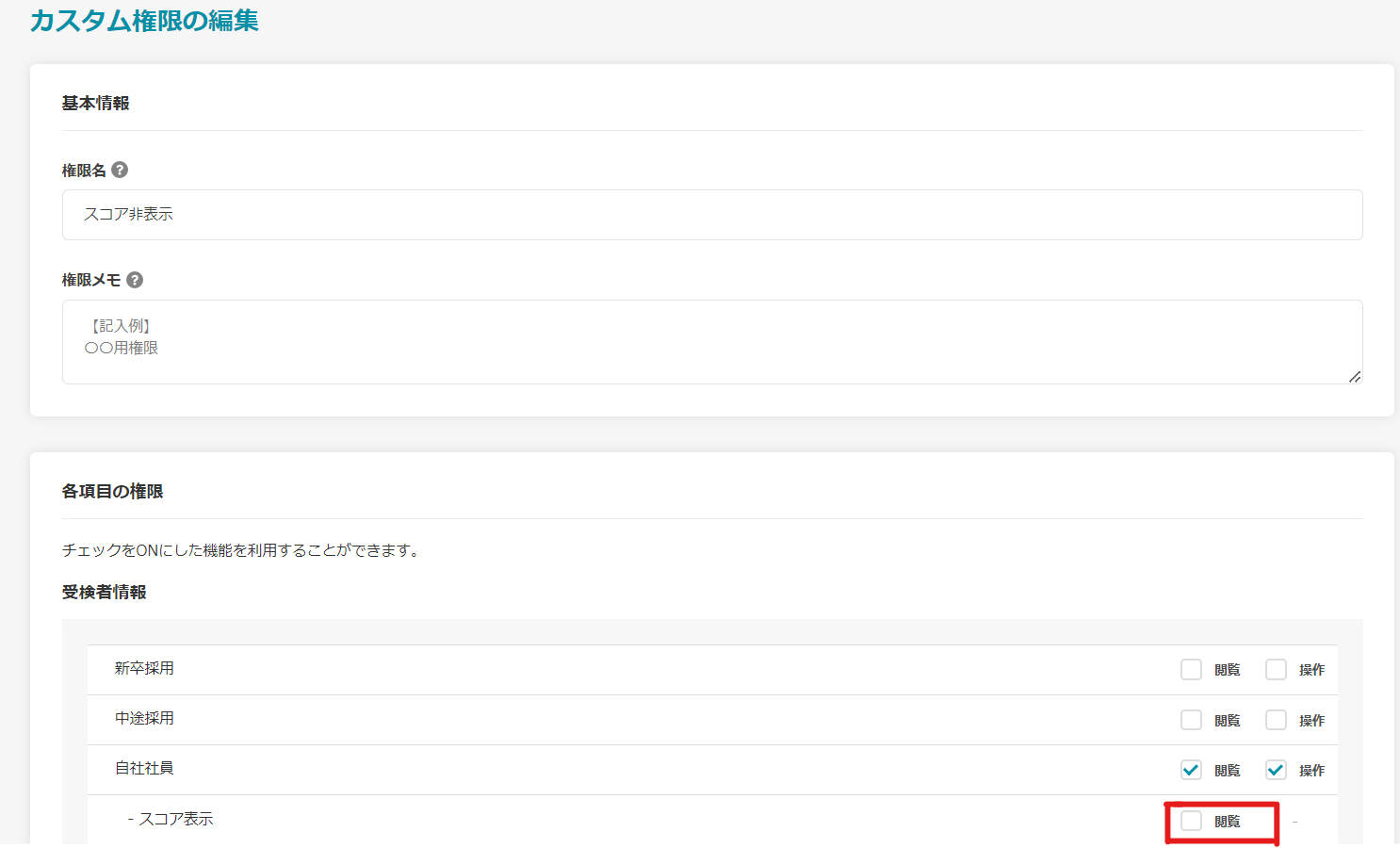Enable the 閲覧 checkbox for 新卒採用
Screen dimensions: 1400x848
1191,670
